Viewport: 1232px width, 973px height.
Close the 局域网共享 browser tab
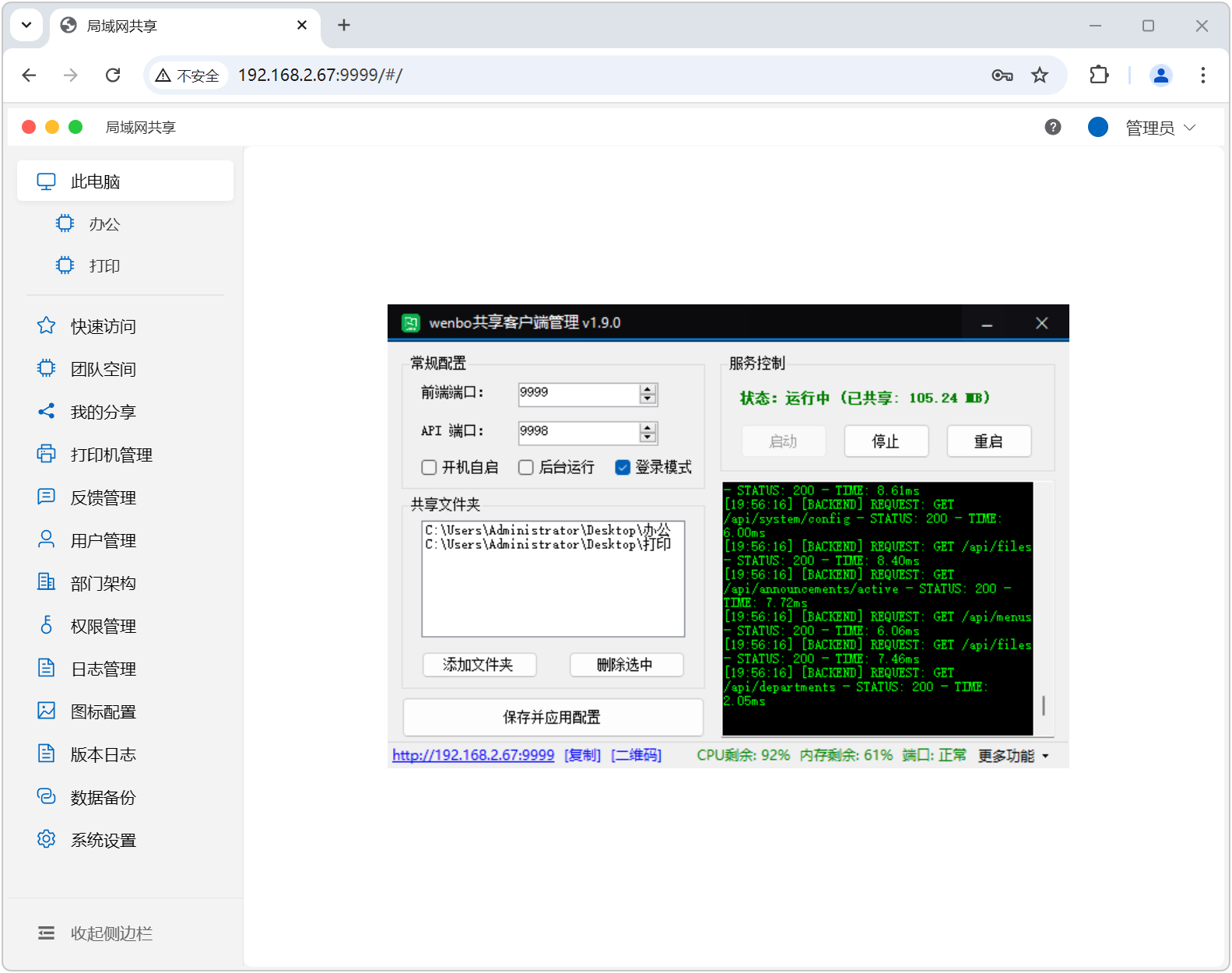tap(302, 26)
